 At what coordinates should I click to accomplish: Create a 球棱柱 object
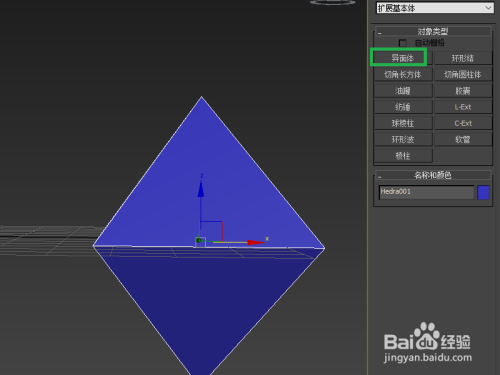403,123
